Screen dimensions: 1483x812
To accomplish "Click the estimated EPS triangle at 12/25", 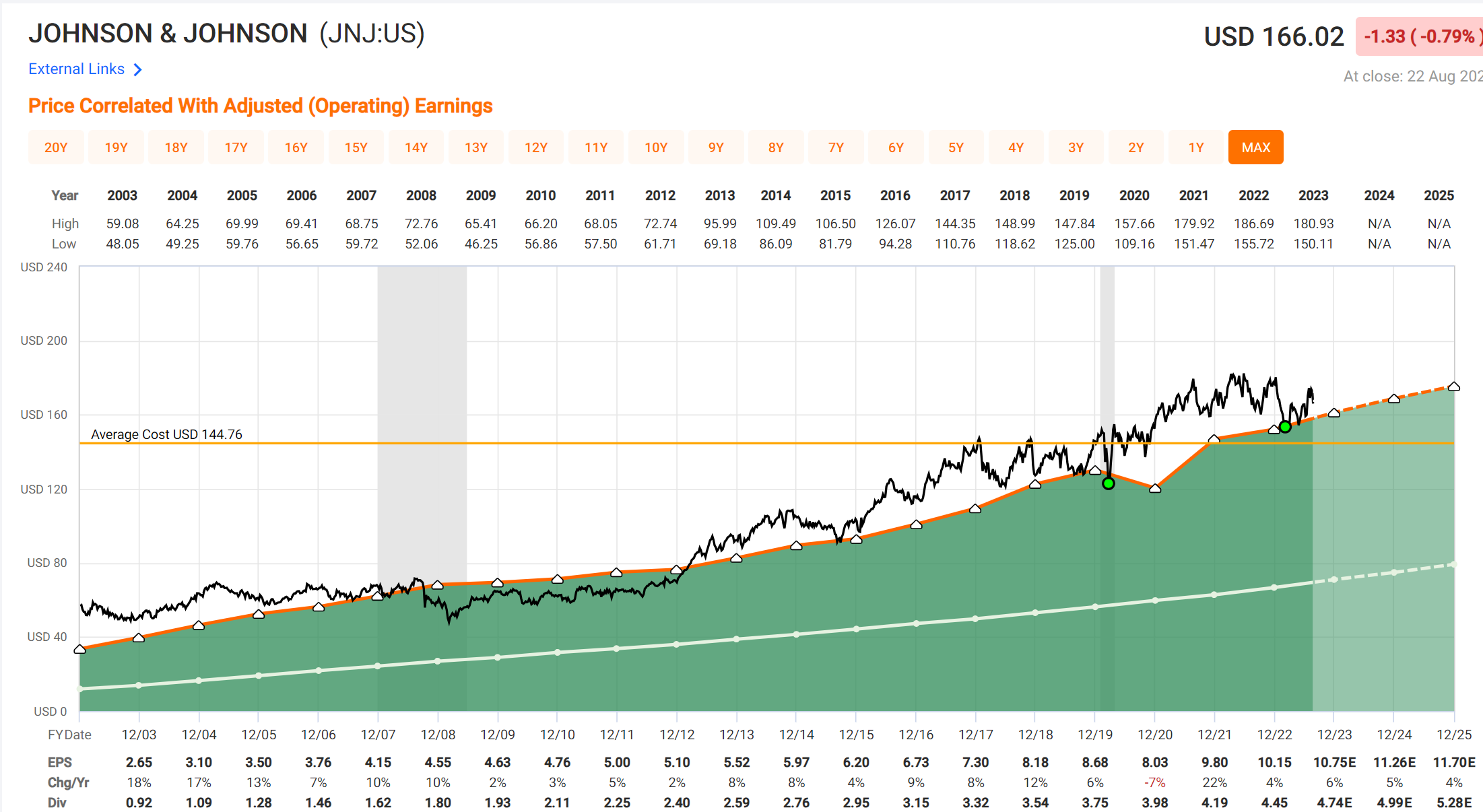I will tap(1453, 386).
